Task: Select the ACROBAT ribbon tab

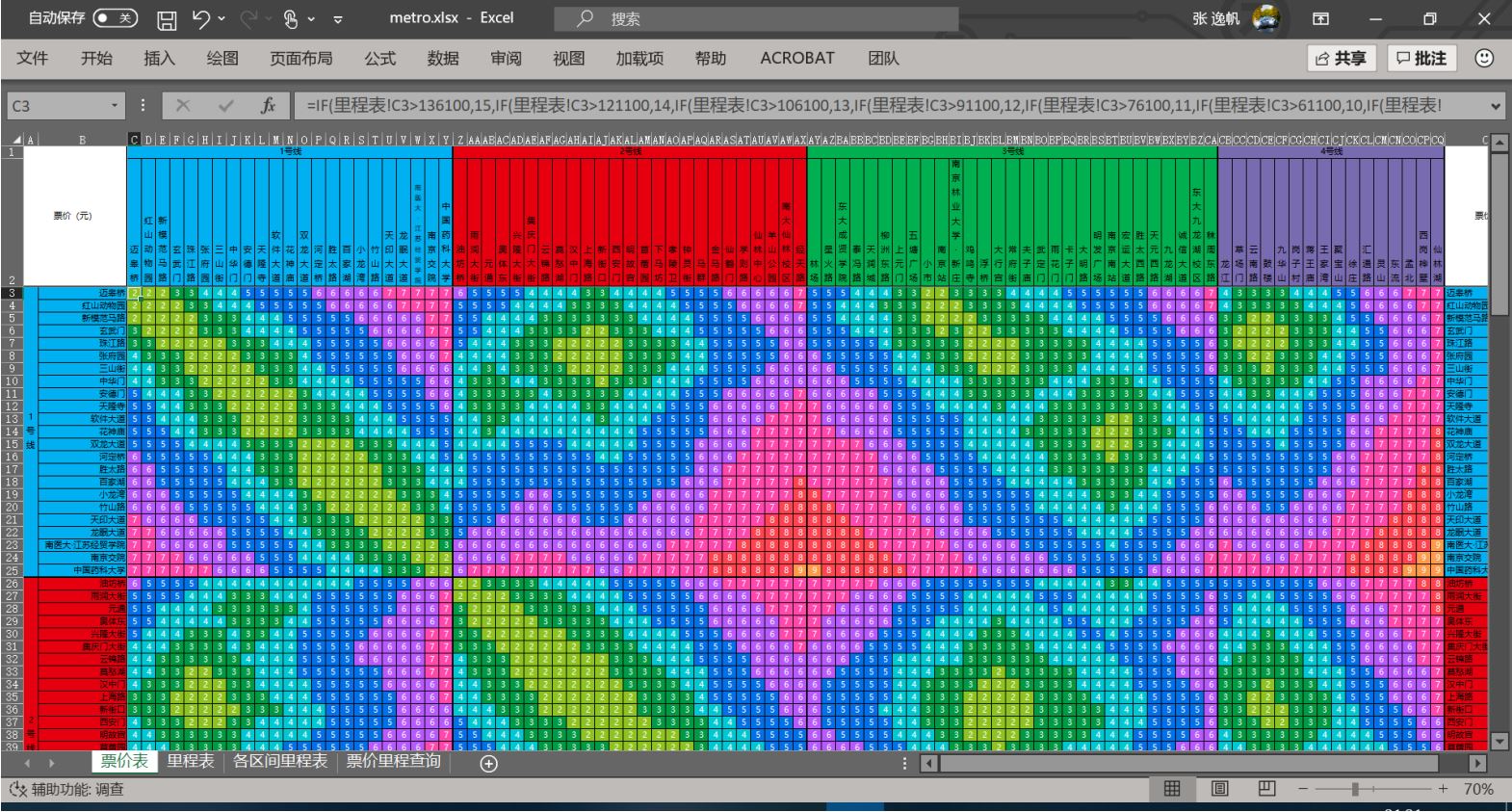Action: pyautogui.click(x=797, y=59)
